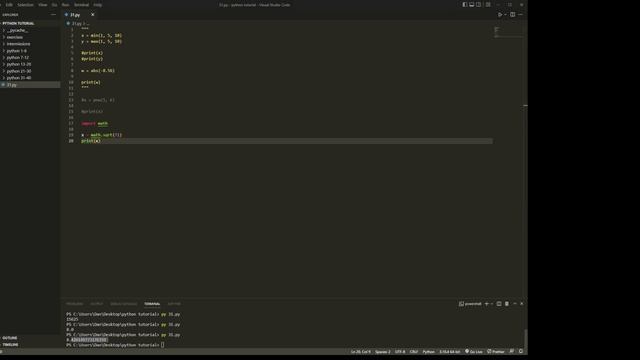This screenshot has width=640, height=360.
Task: Open the Selection menu
Action: click(25, 5)
